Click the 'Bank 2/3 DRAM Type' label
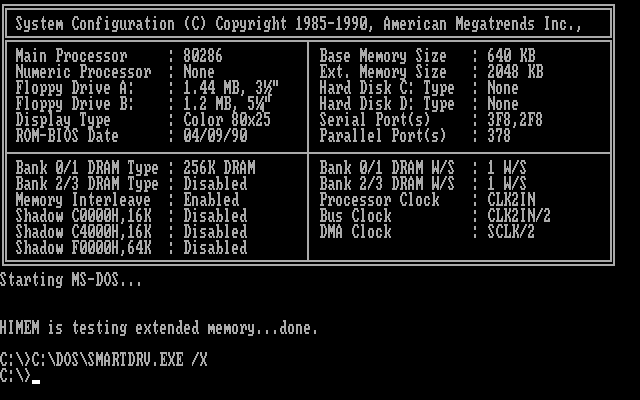The height and width of the screenshot is (400, 640). (87, 184)
